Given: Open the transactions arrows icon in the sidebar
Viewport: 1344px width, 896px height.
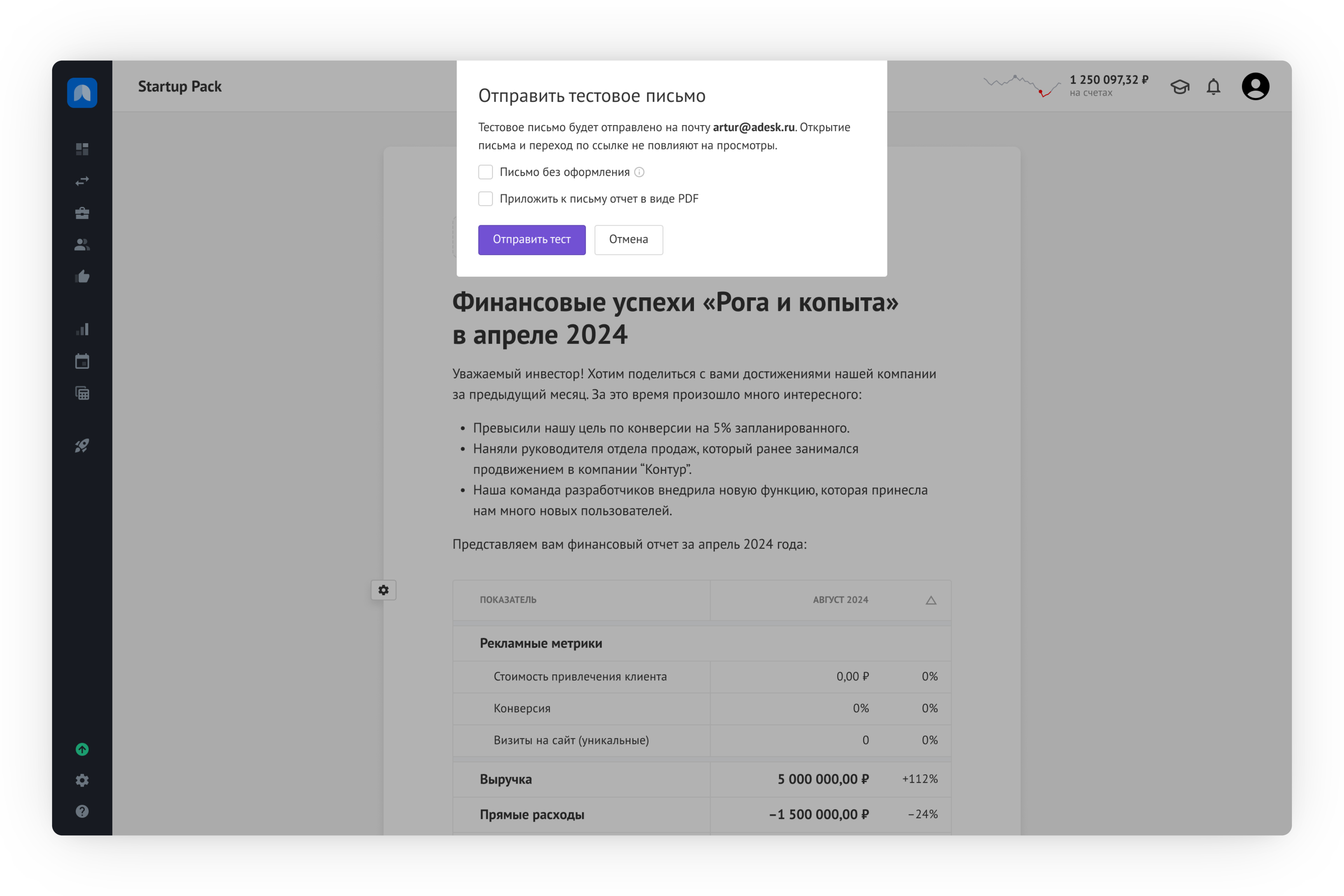Looking at the screenshot, I should (82, 181).
